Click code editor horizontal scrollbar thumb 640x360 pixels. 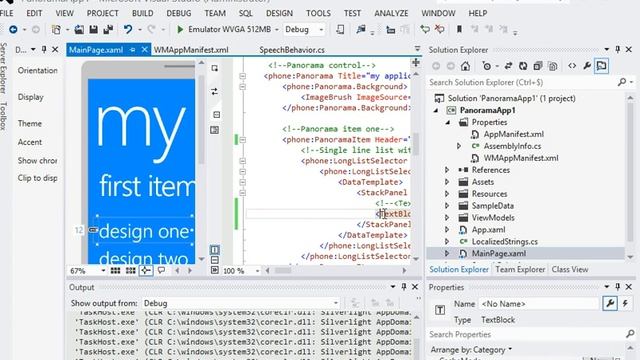coord(283,271)
